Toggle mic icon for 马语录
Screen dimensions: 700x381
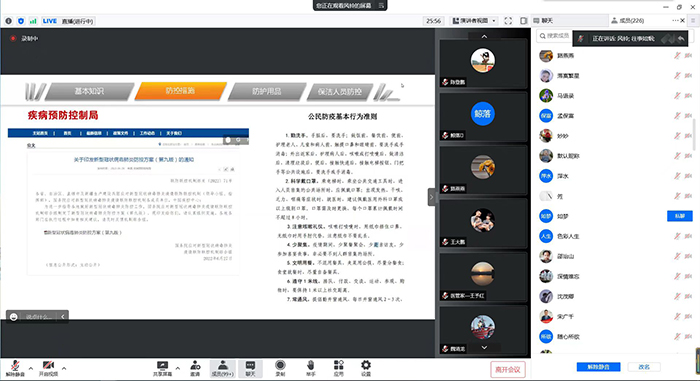coord(677,96)
